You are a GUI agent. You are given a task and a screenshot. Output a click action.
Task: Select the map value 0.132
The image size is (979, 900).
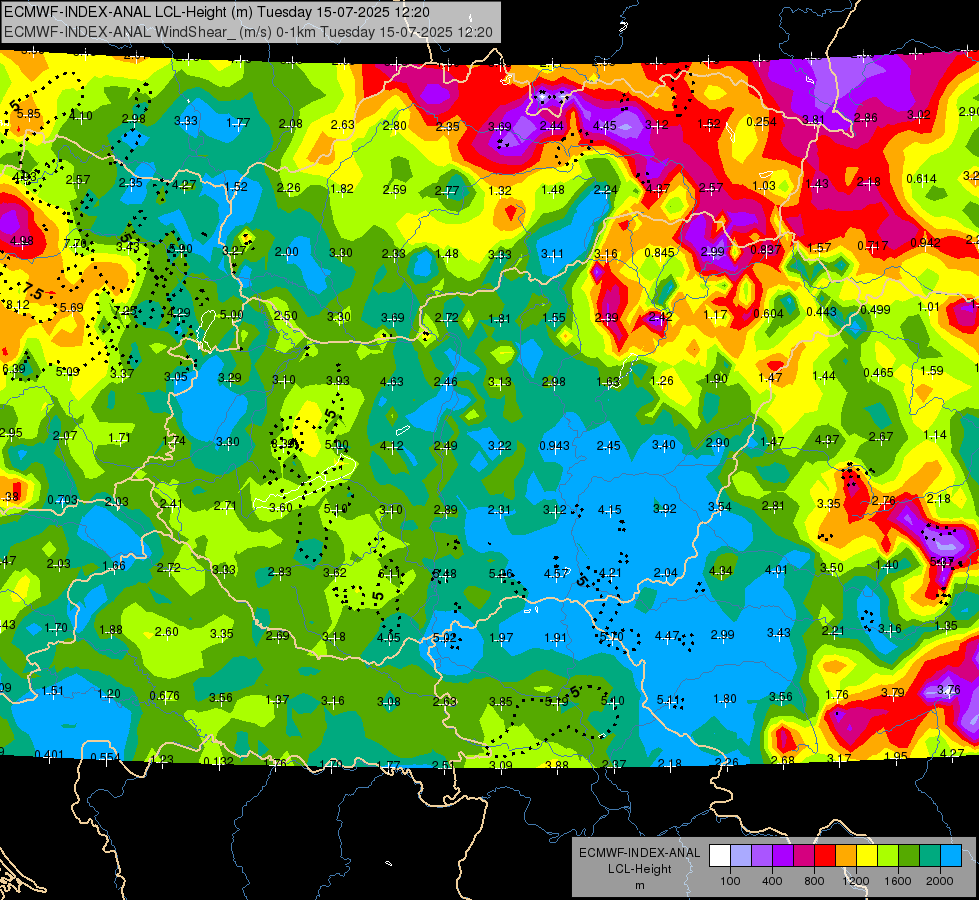point(219,761)
